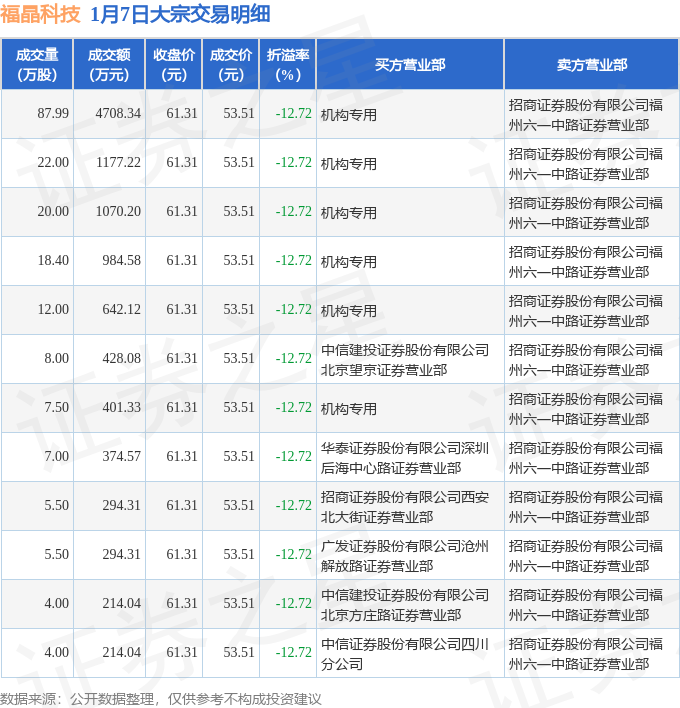Sort by the 折溢率(%) column header
The height and width of the screenshot is (708, 680).
[x=288, y=65]
